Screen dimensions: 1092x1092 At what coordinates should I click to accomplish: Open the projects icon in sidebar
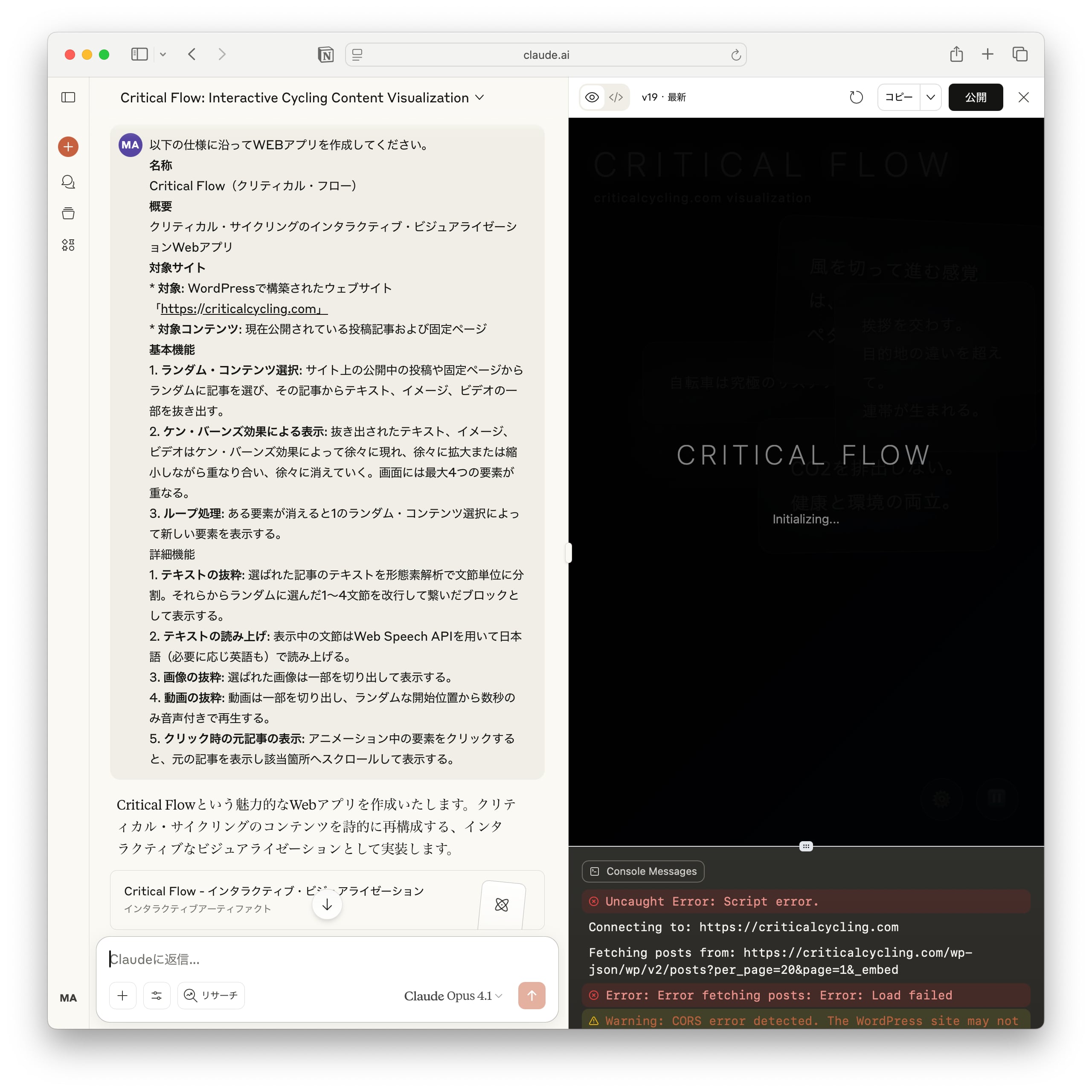(x=68, y=214)
